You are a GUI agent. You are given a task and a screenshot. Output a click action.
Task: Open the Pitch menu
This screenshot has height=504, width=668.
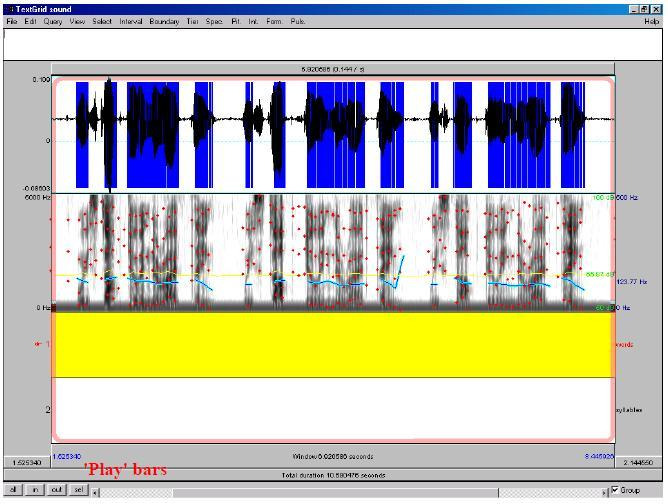point(236,21)
